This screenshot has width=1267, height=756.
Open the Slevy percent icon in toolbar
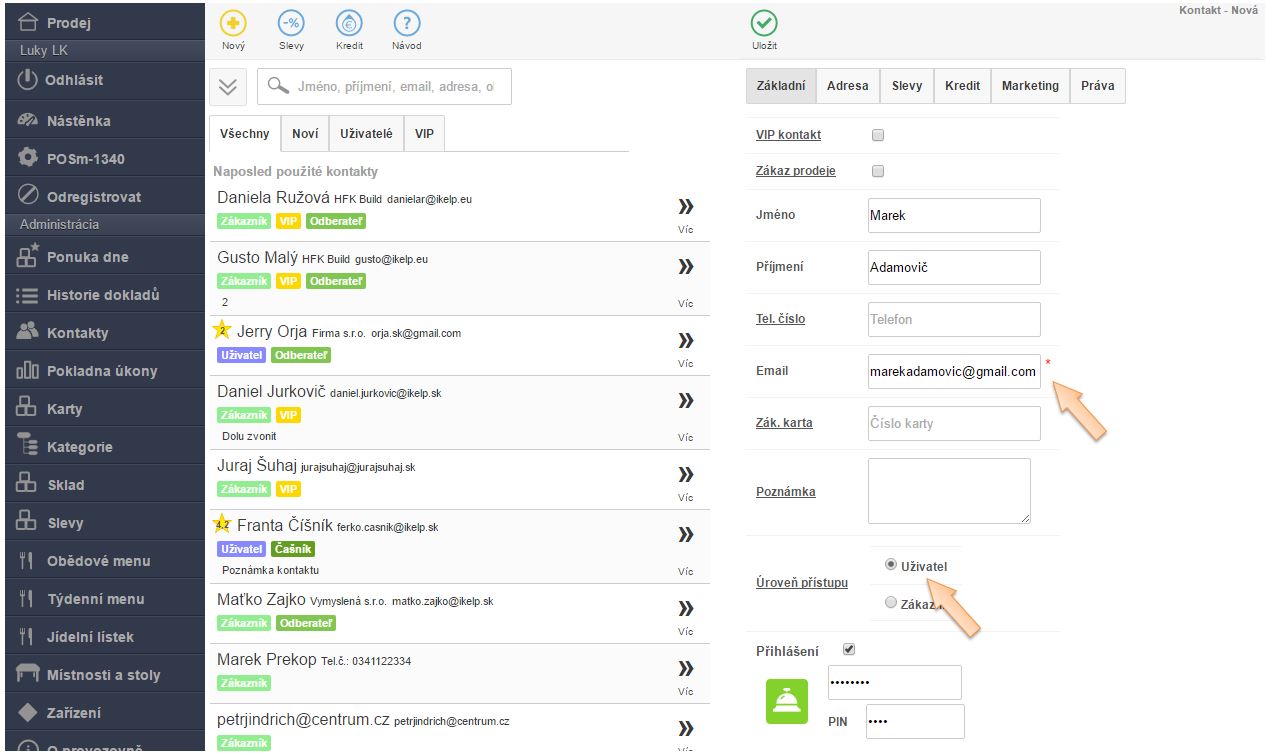click(291, 24)
